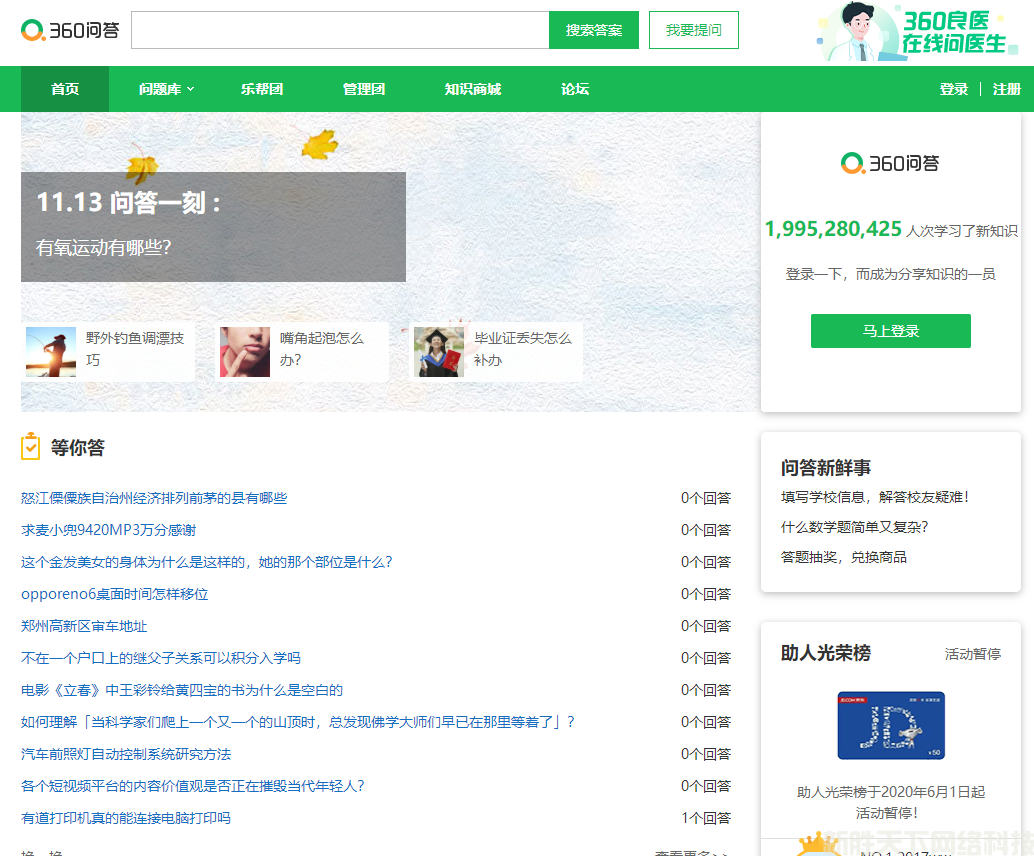Focus the search input field
Image resolution: width=1034 pixels, height=856 pixels.
coord(340,30)
